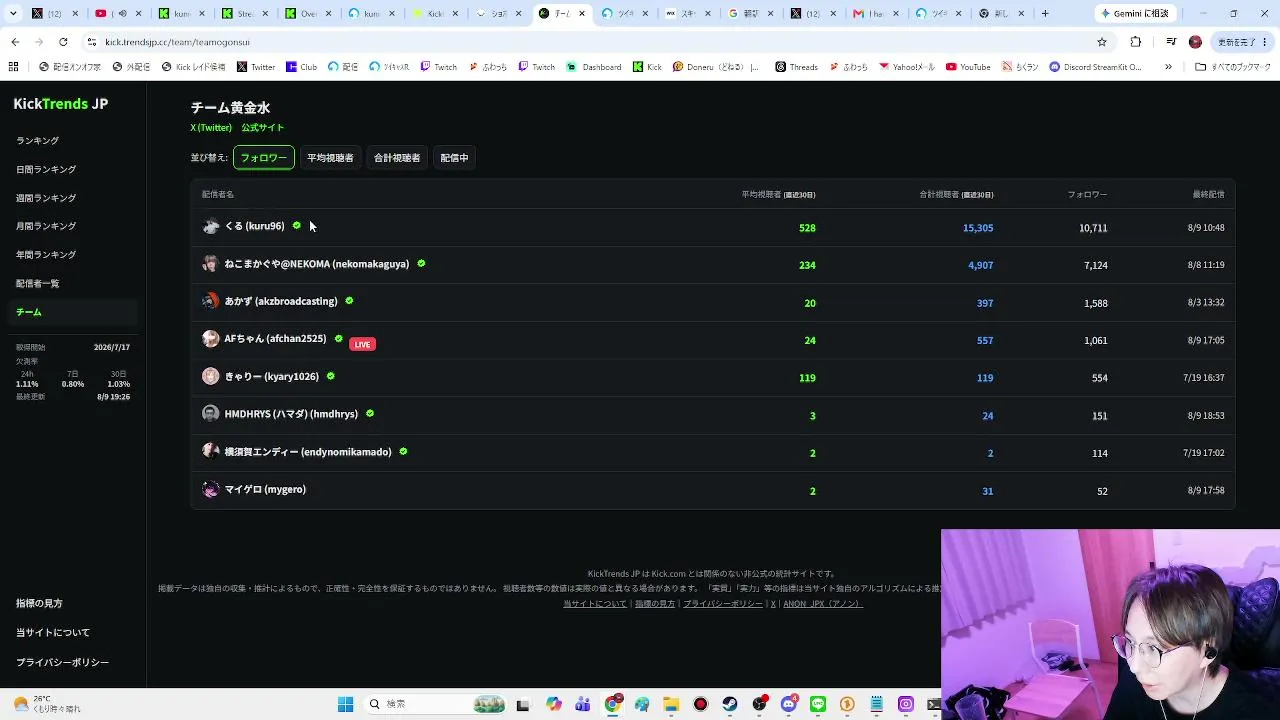
Task: Click the red LIVE badge on AFちゃん row
Action: pos(362,344)
